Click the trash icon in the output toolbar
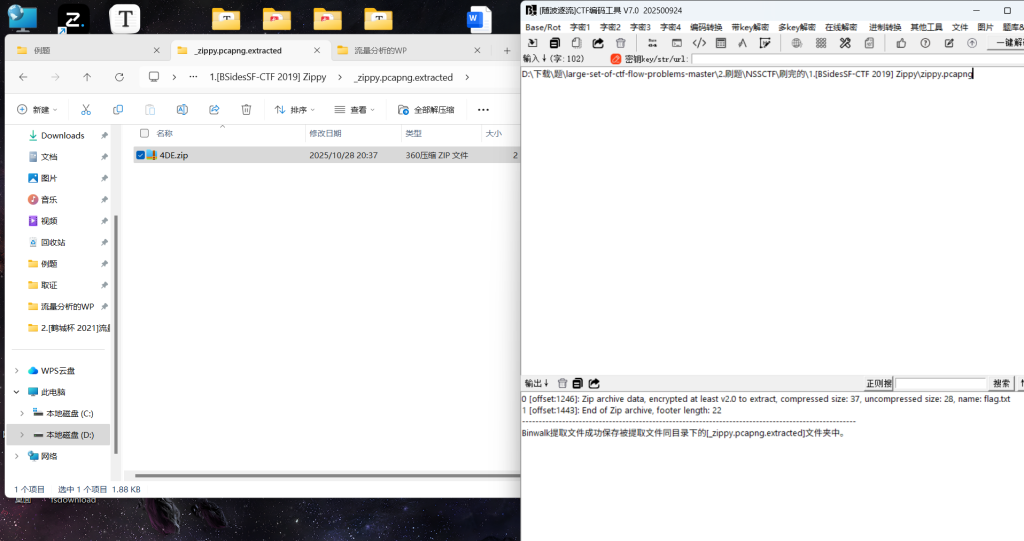The height and width of the screenshot is (541, 1024). click(562, 383)
